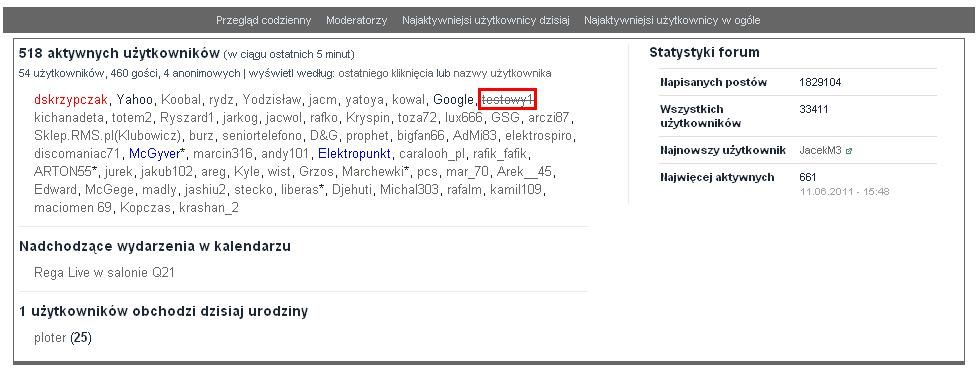
Task: Open Kopczas user profile
Action: point(145,207)
